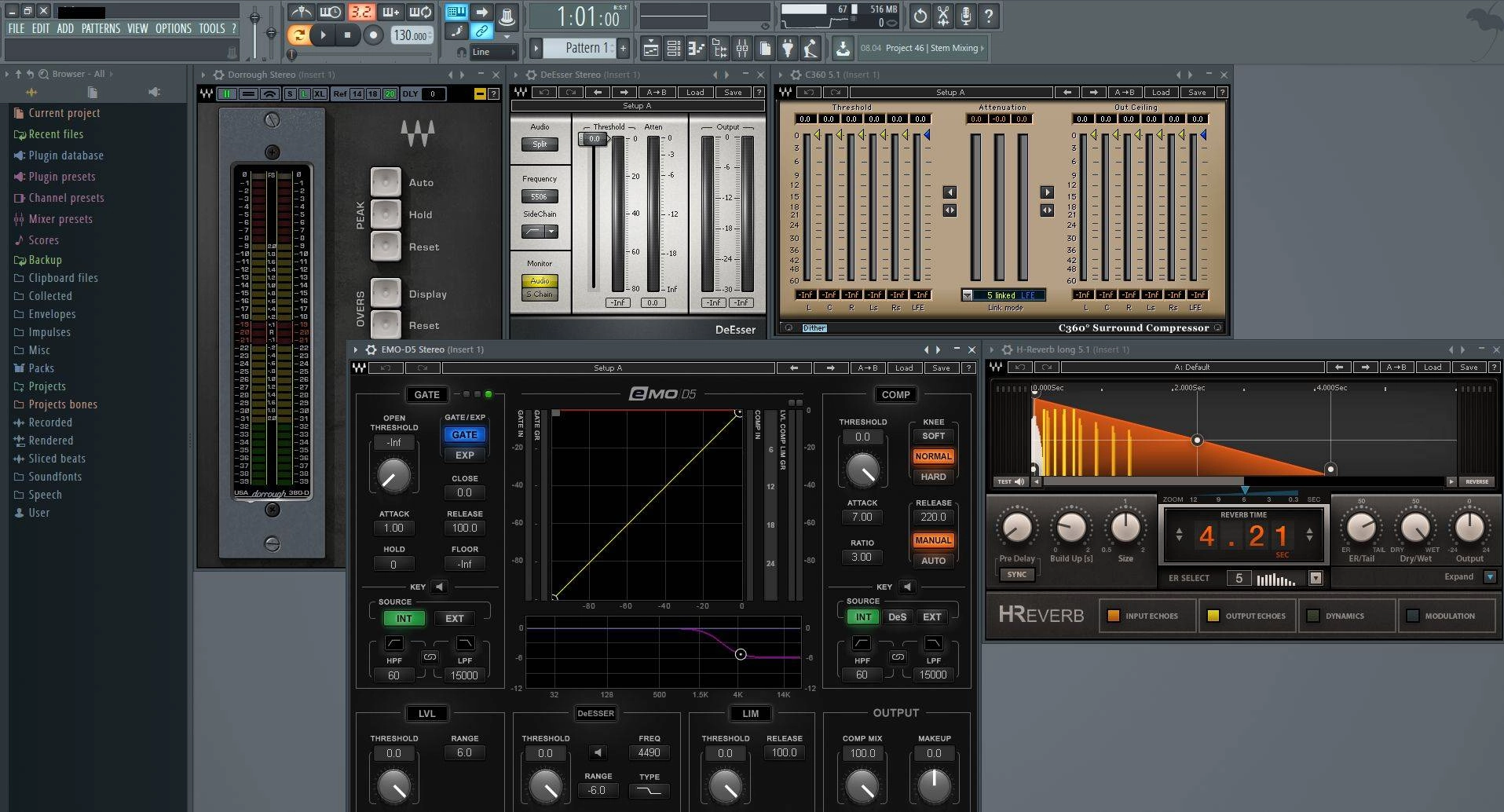
Task: Adjust DeEsser Threshold slider handle
Action: tap(594, 139)
